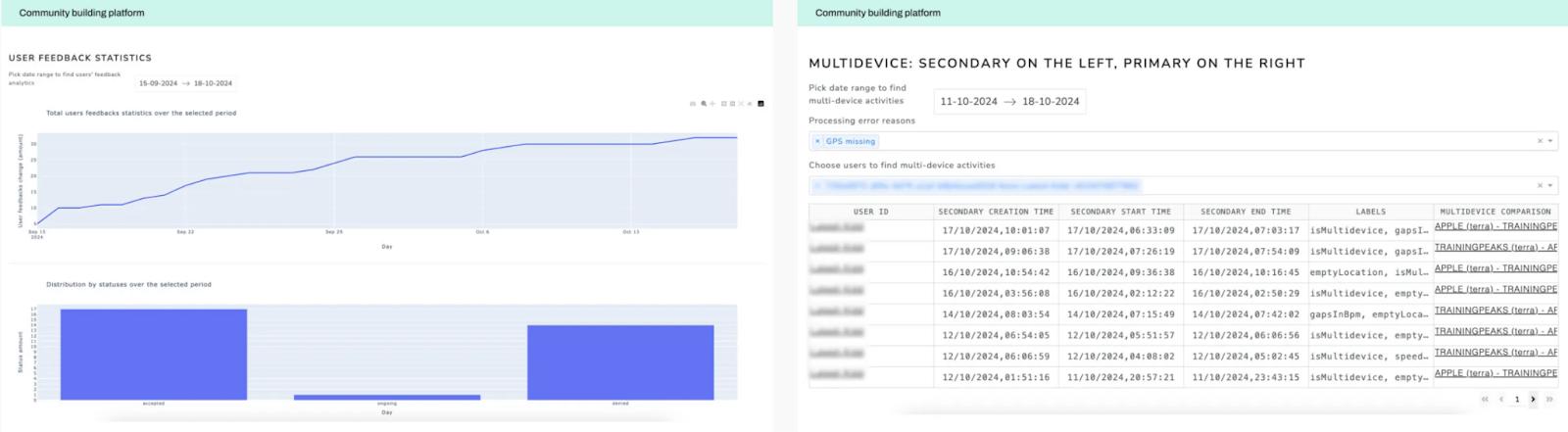Go to the previous table page (single left arrow)

pos(1500,399)
